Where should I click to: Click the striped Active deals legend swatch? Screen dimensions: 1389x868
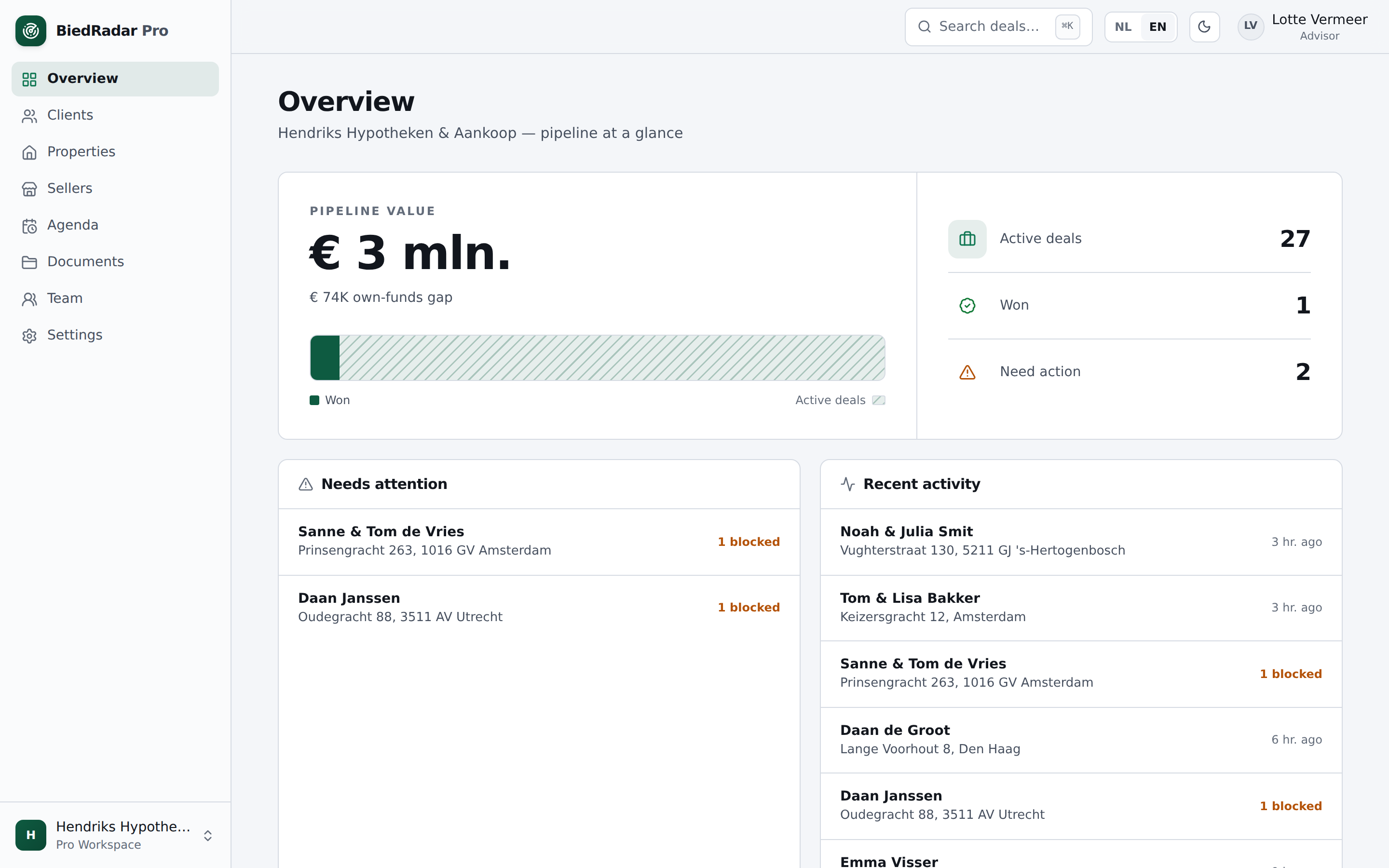tap(878, 400)
